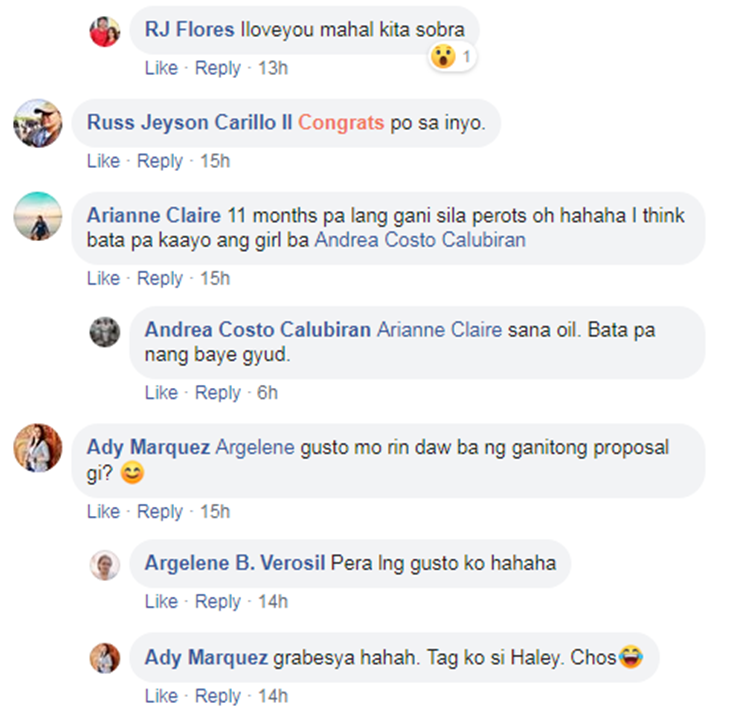
Task: Open Russ Jeyson Carillo II avatar
Action: tap(38, 123)
